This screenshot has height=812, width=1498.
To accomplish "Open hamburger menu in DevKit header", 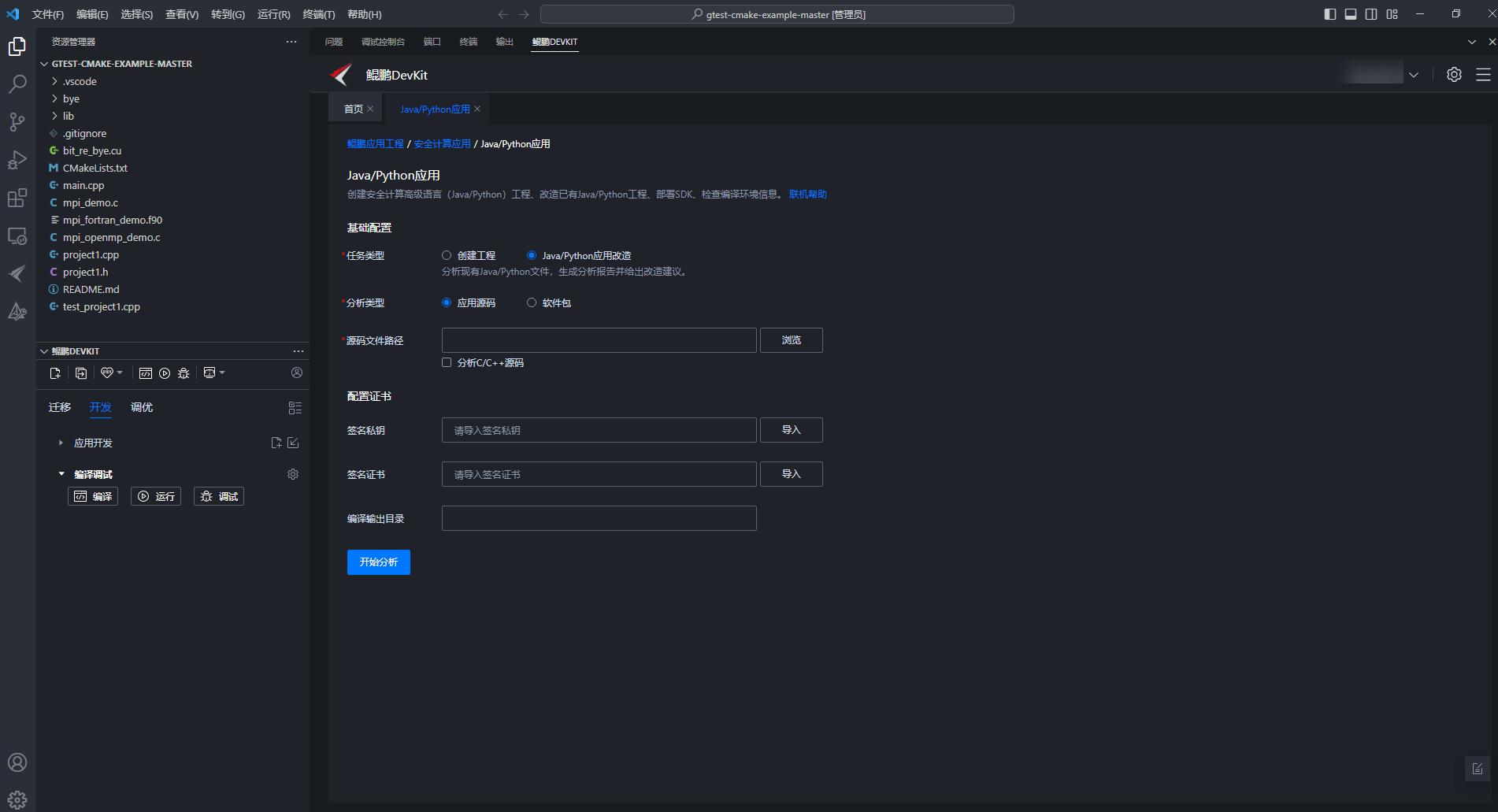I will (x=1484, y=75).
